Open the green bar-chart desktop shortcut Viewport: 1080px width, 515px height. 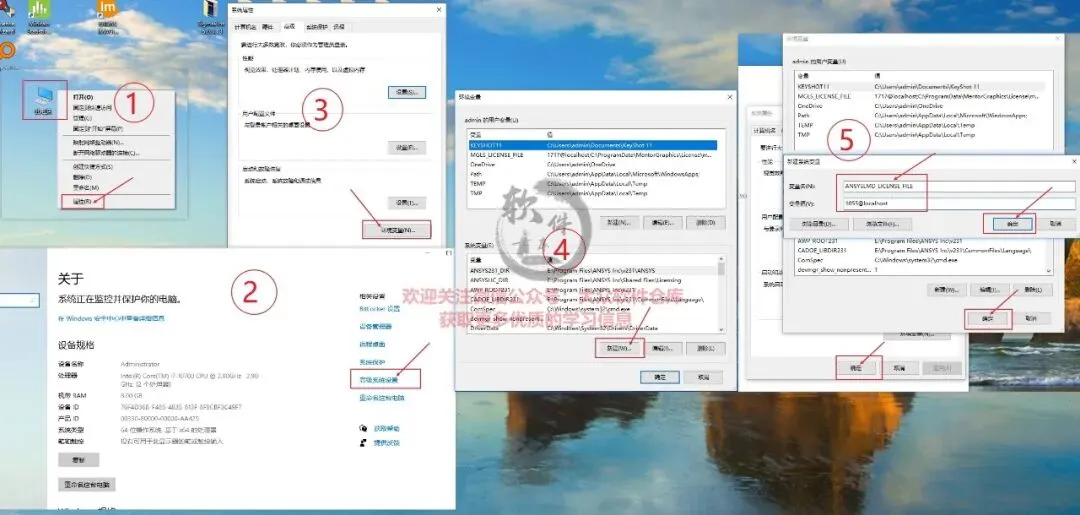pos(39,15)
